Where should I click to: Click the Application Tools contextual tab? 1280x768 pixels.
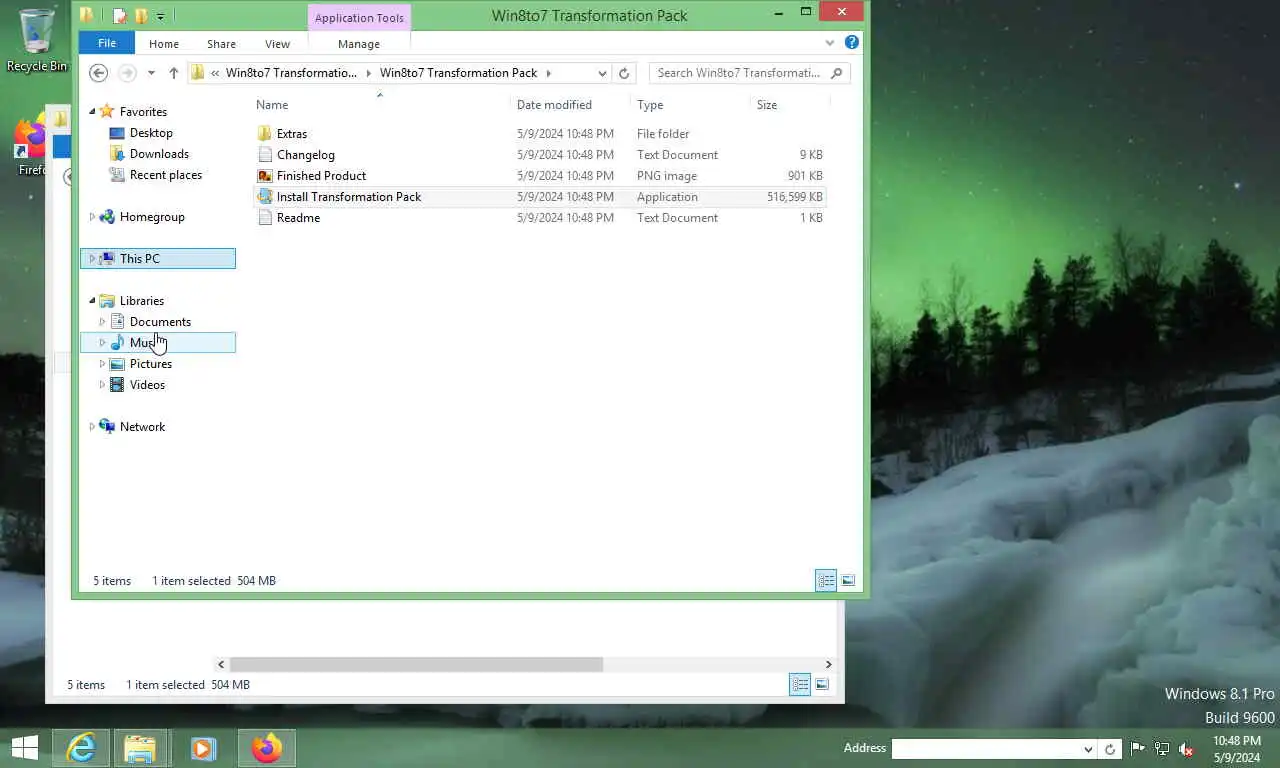(x=359, y=18)
